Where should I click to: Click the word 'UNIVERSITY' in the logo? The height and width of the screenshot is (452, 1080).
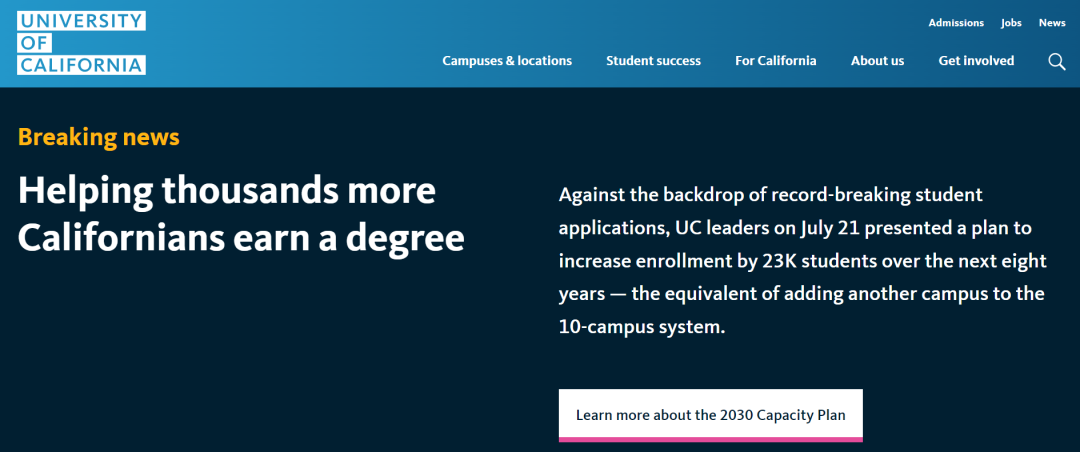(x=81, y=21)
